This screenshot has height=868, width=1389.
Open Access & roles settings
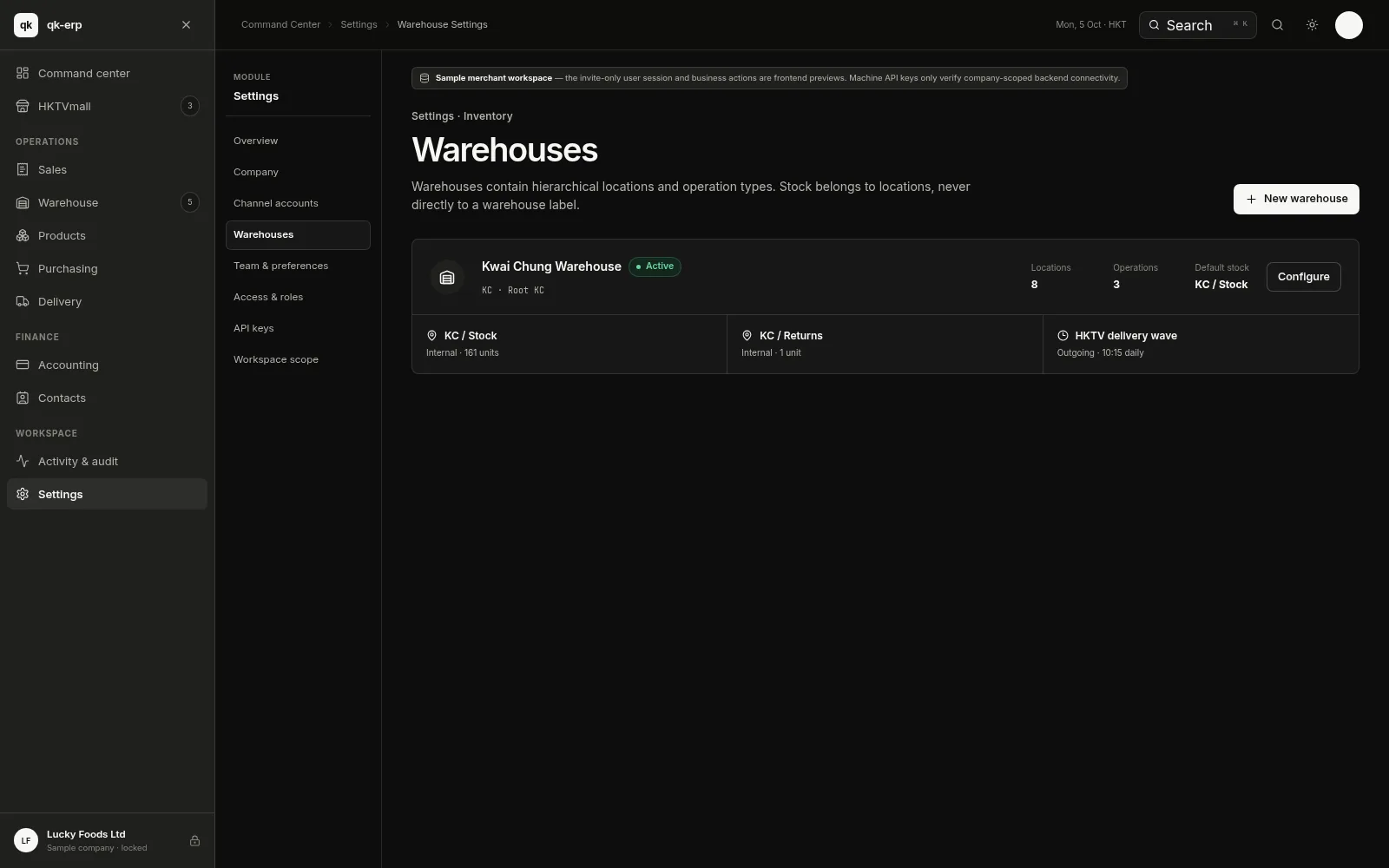298,297
